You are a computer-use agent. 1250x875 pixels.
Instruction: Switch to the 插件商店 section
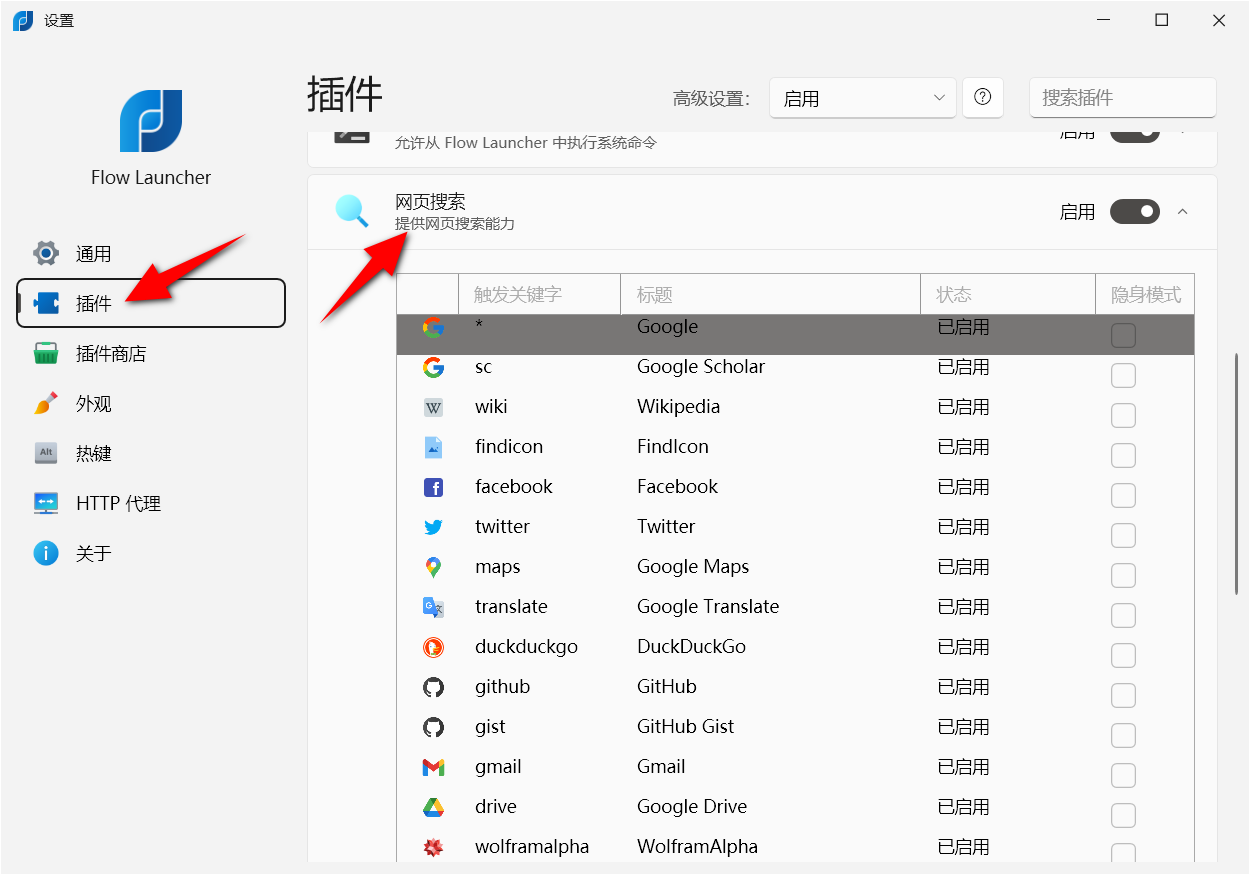[113, 353]
